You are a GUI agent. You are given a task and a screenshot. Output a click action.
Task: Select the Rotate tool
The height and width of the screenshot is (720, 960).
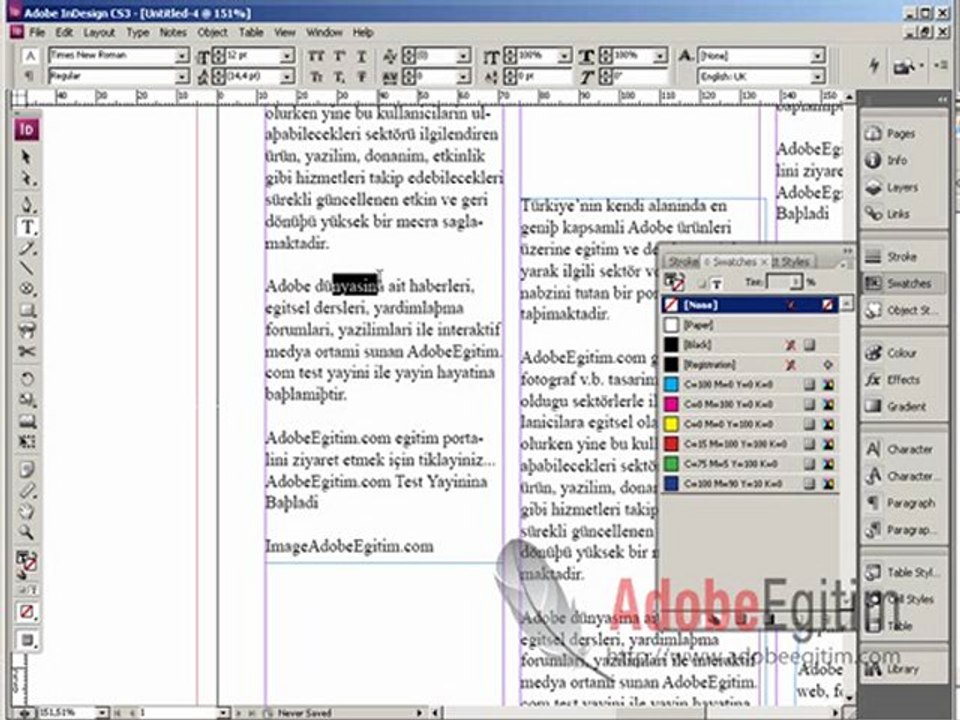pyautogui.click(x=26, y=379)
